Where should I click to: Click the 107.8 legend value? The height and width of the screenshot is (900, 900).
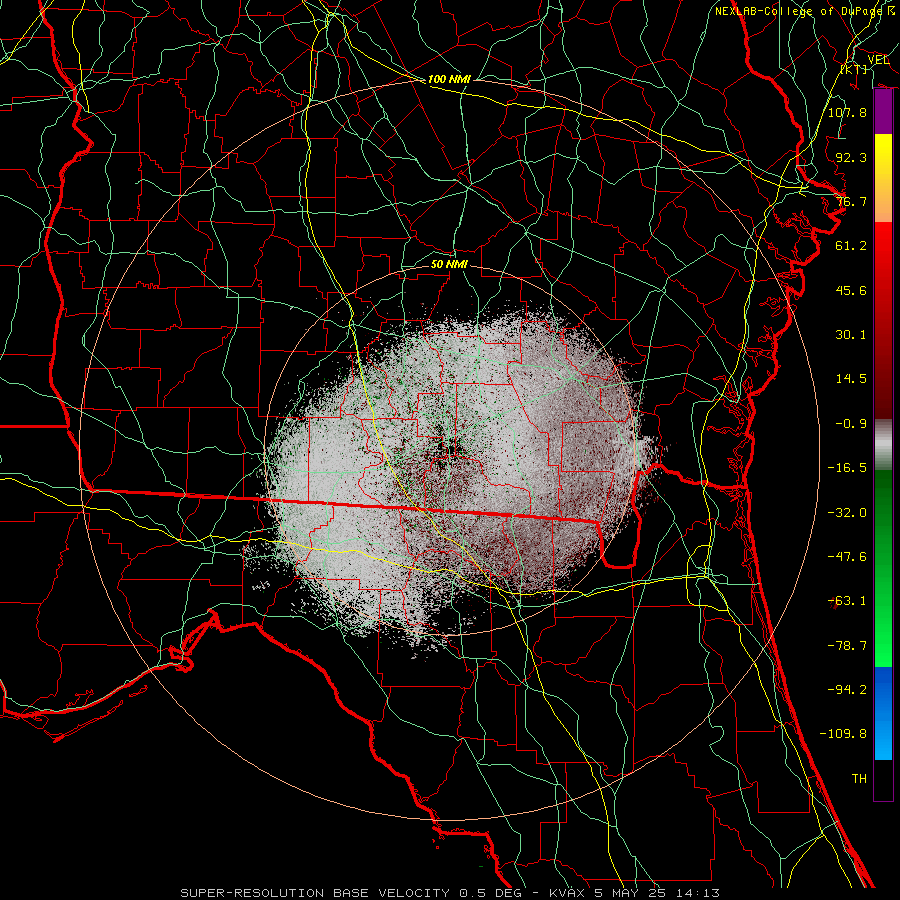click(x=847, y=112)
